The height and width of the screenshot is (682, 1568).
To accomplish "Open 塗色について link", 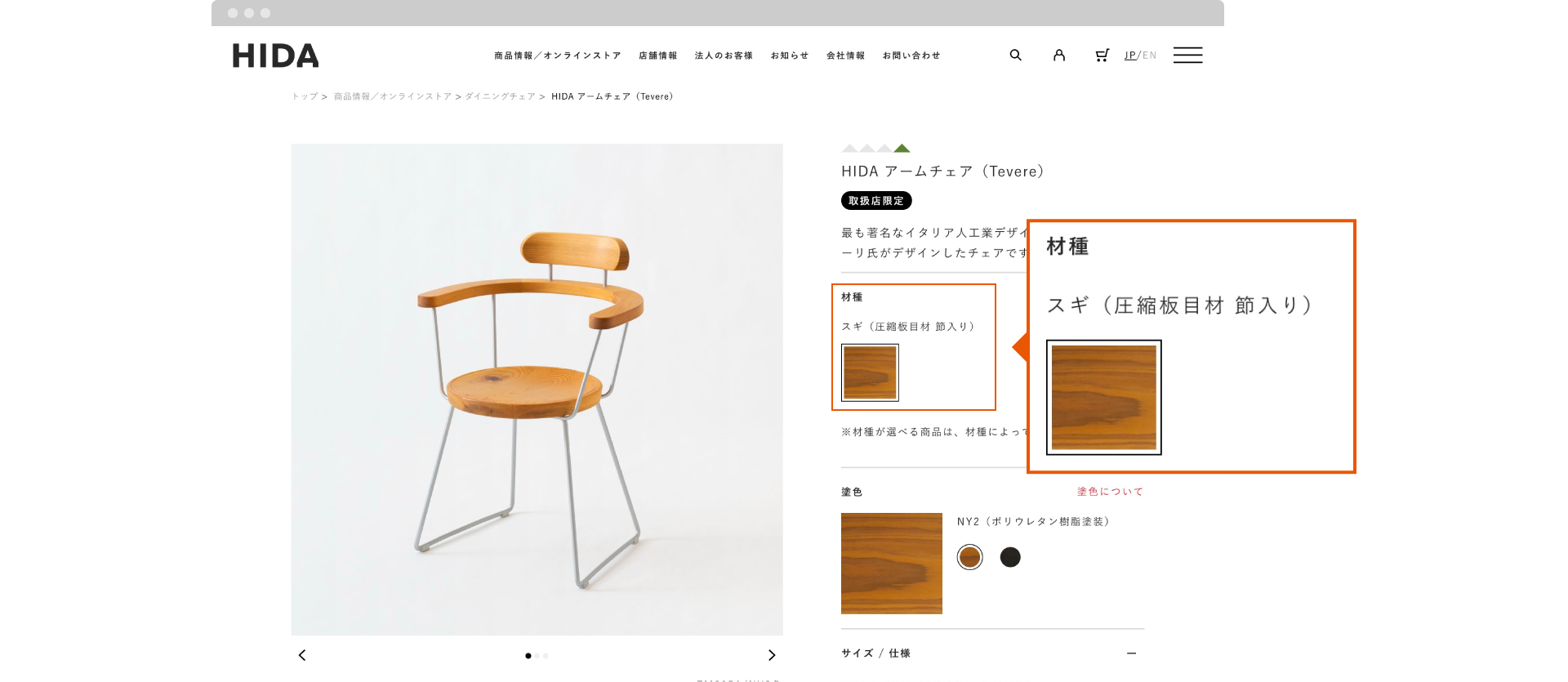I will coord(1110,492).
